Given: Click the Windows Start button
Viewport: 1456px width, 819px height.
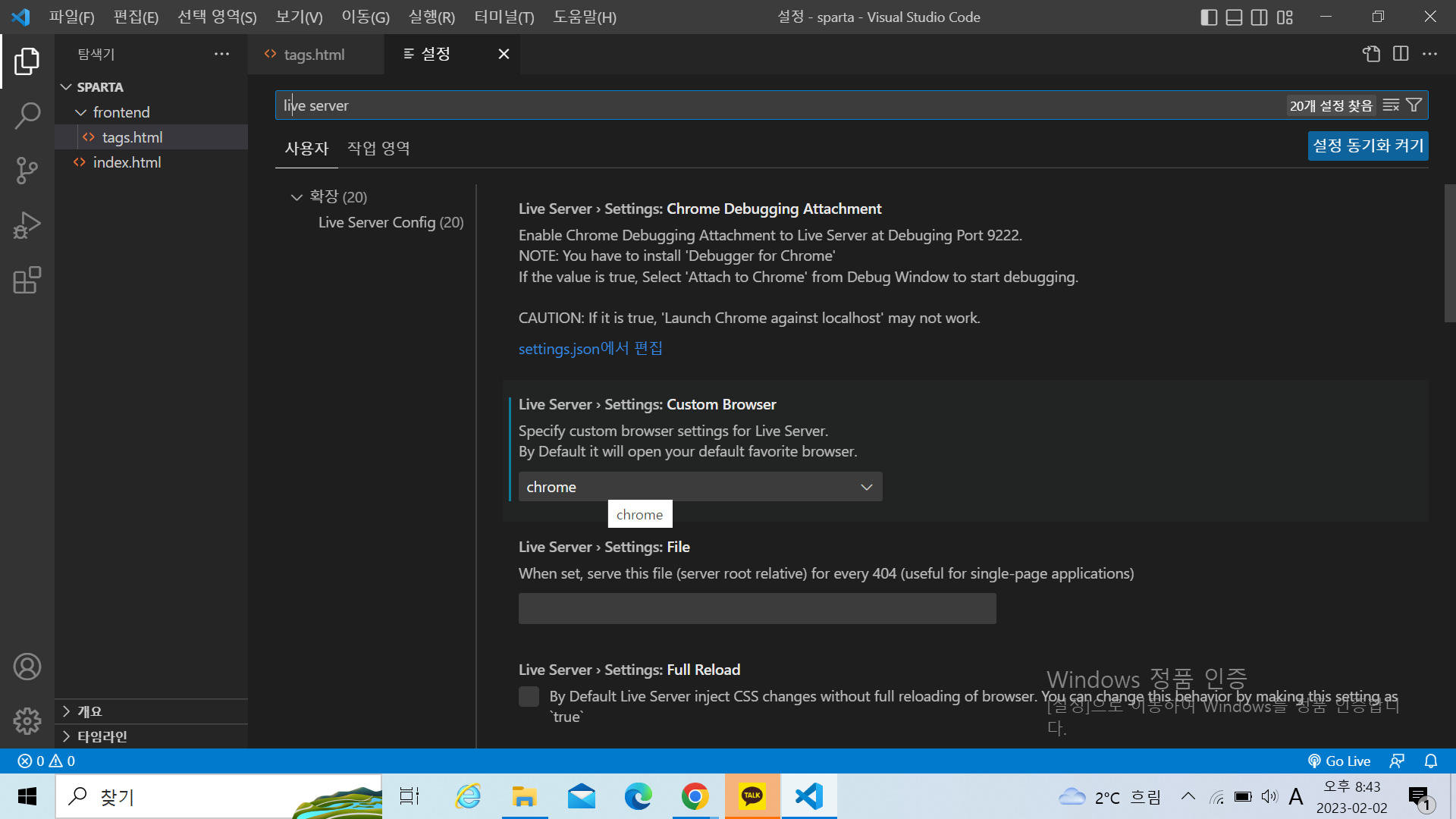Looking at the screenshot, I should pyautogui.click(x=27, y=796).
